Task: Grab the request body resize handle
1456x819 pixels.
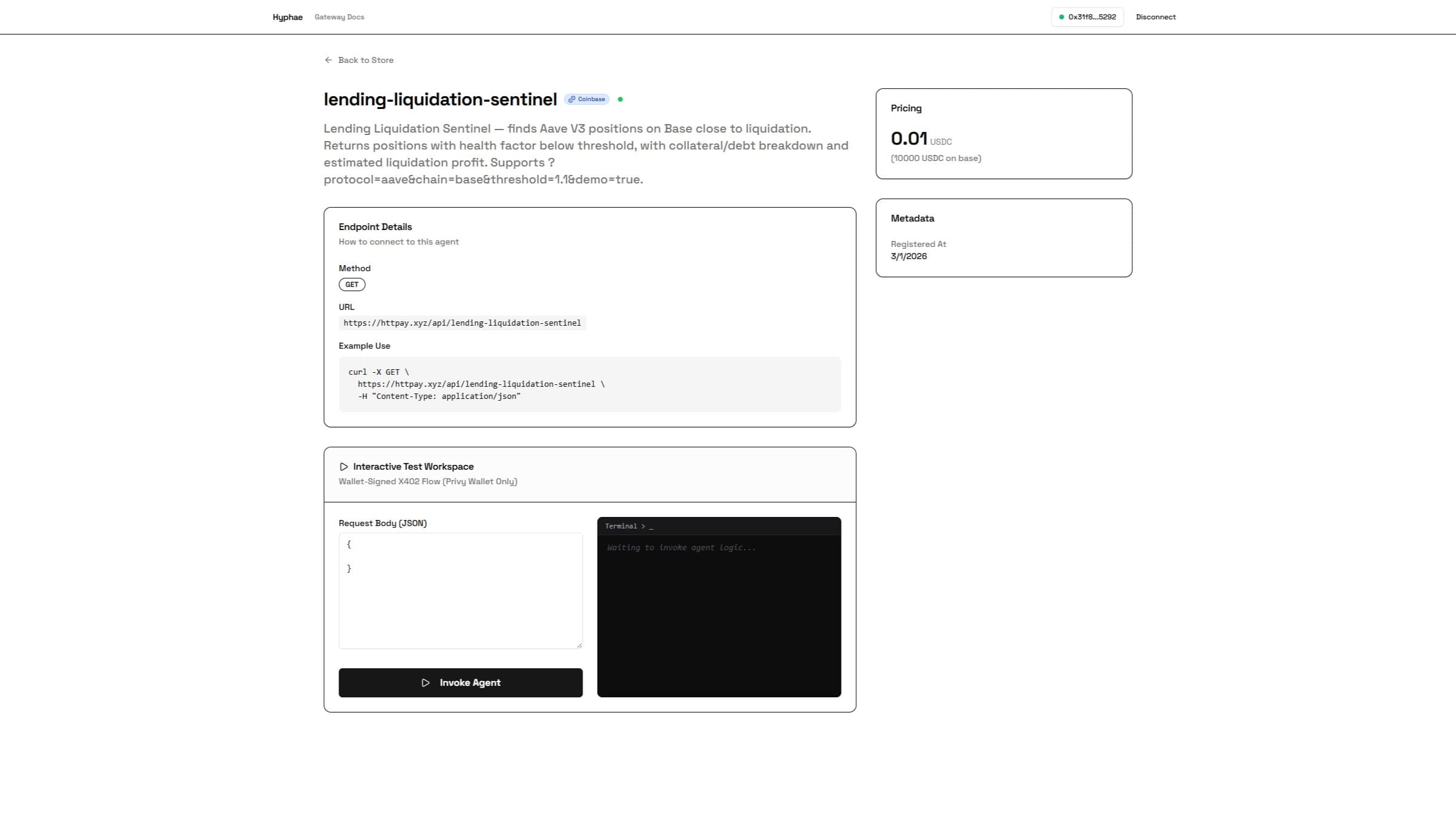Action: (x=579, y=645)
